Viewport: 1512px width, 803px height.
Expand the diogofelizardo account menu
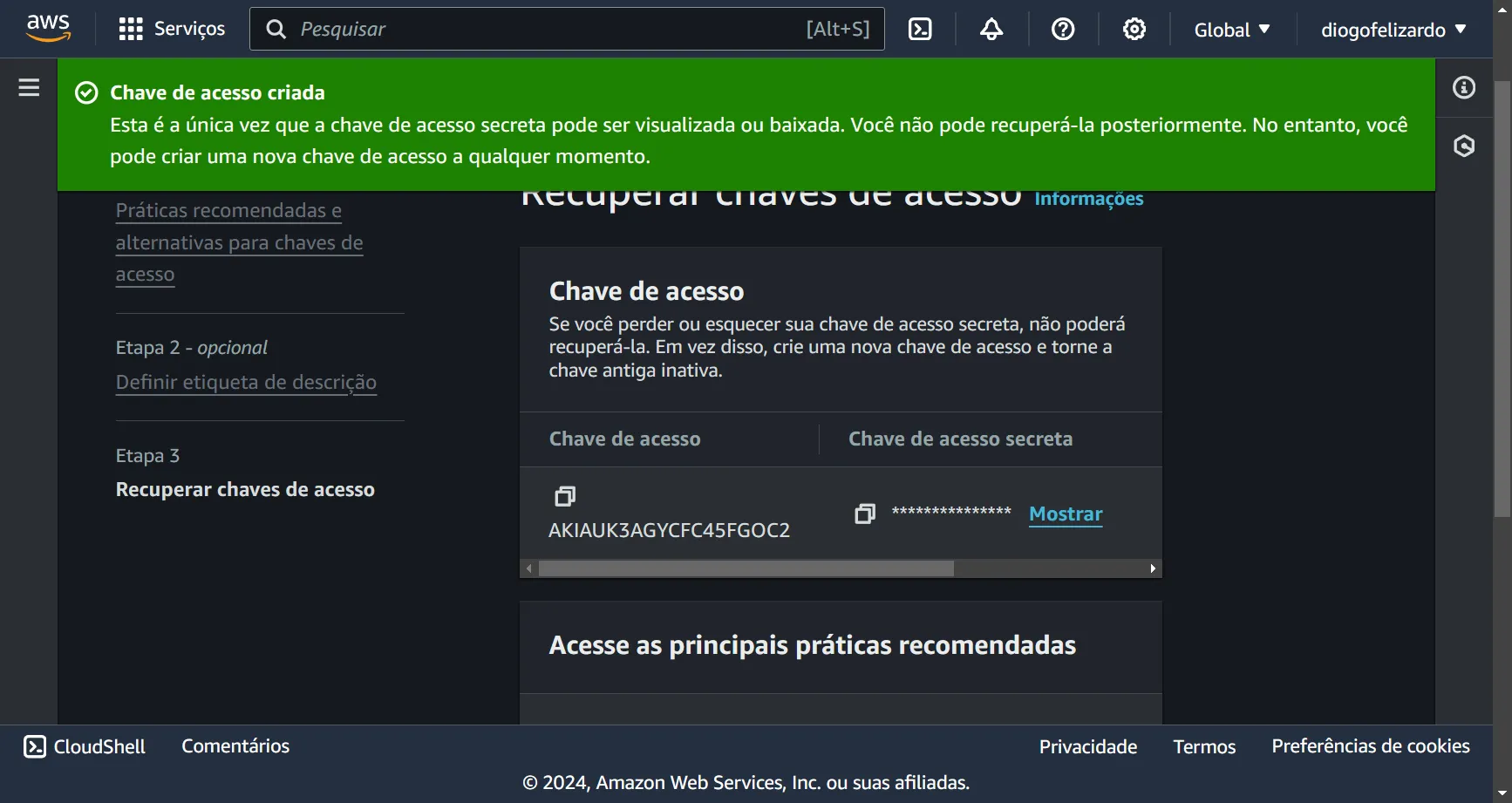[x=1393, y=30]
